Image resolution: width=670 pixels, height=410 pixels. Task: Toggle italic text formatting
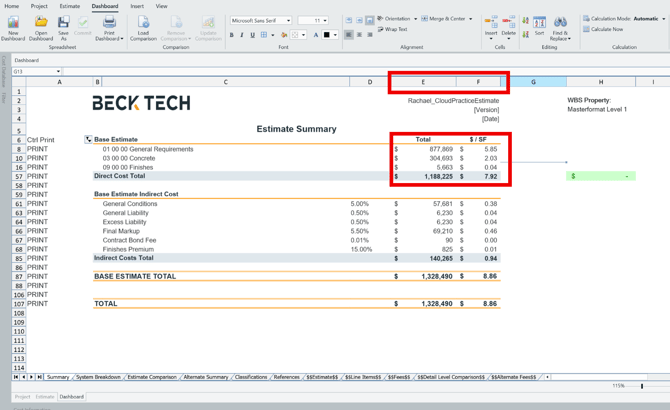click(x=242, y=35)
